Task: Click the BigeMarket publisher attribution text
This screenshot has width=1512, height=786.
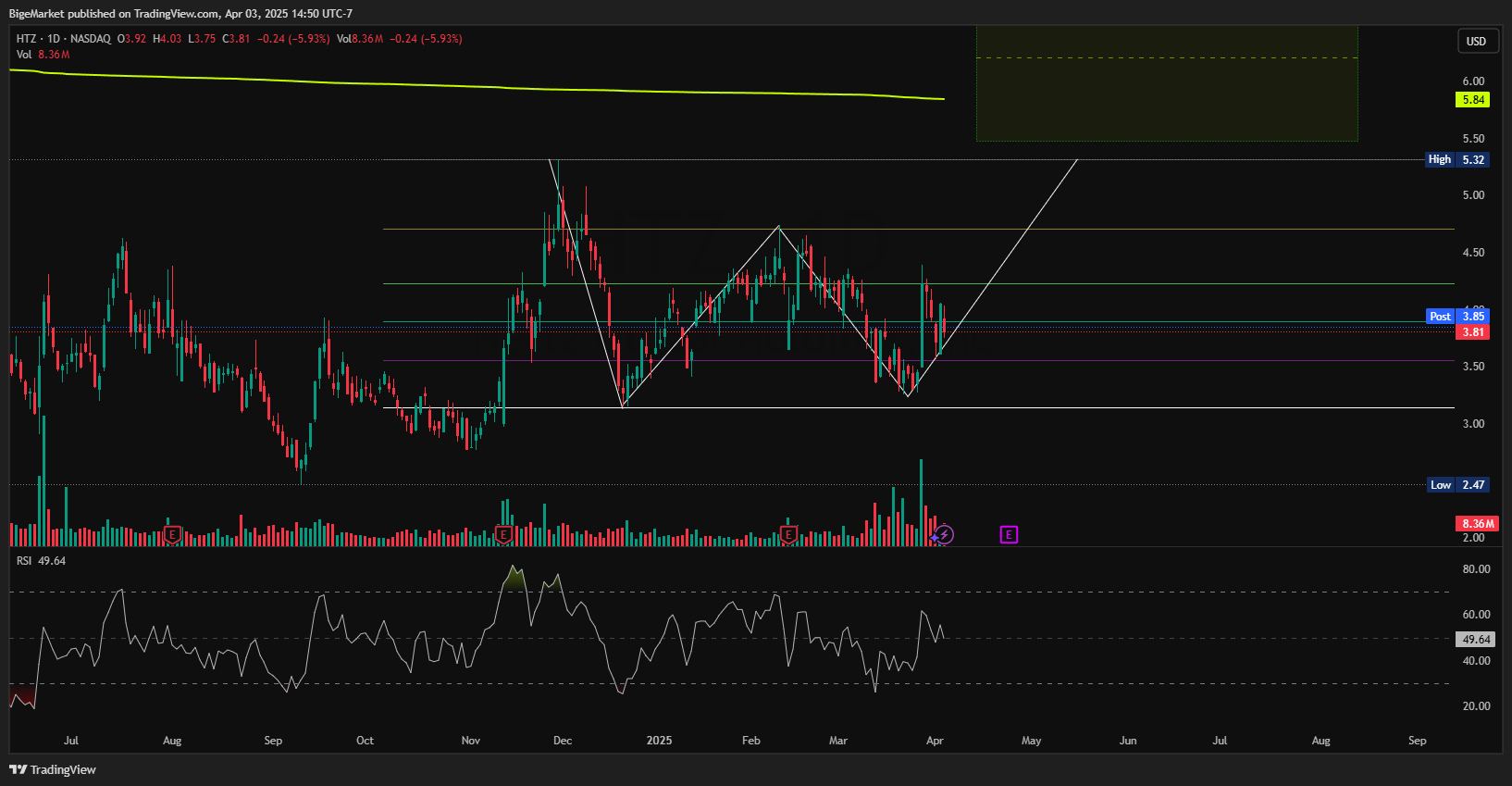Action: (x=180, y=13)
